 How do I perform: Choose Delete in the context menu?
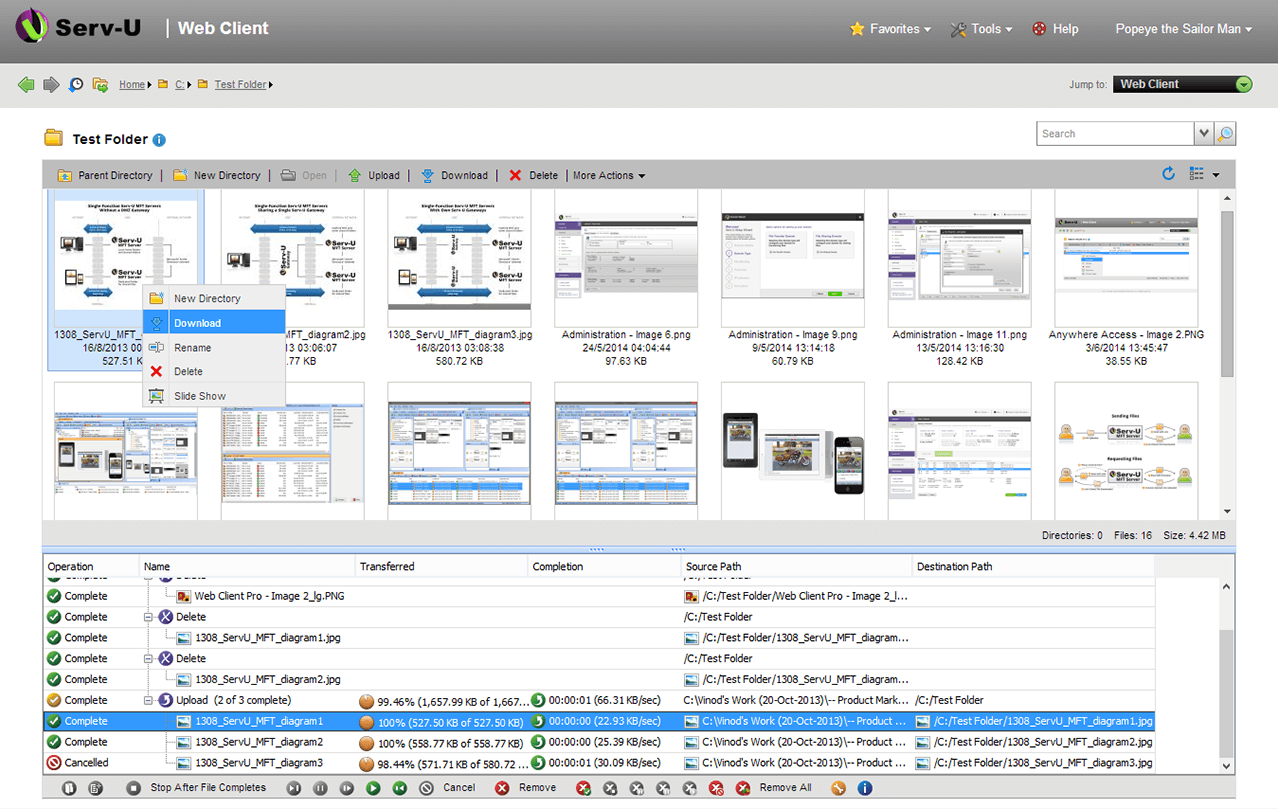click(214, 371)
